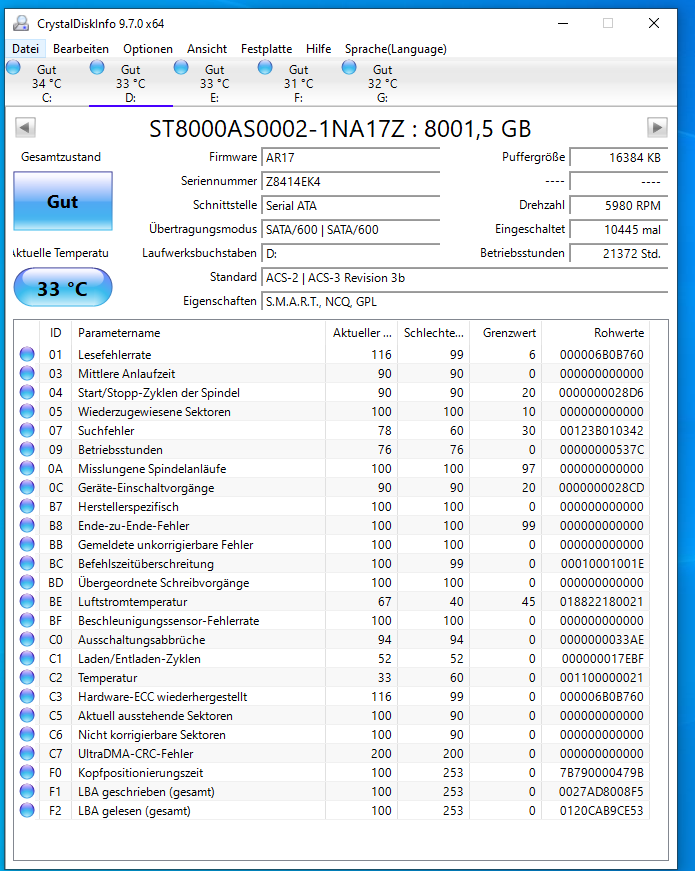695x871 pixels.
Task: Open the Hilfe menu
Action: (318, 49)
